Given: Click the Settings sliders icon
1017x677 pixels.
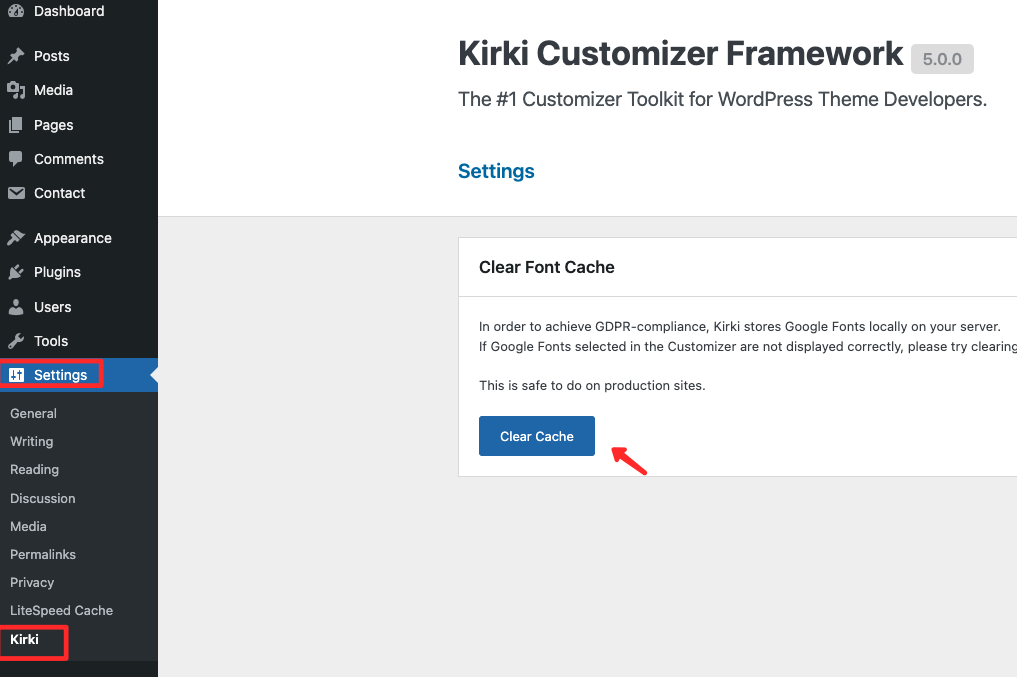Looking at the screenshot, I should [x=16, y=375].
